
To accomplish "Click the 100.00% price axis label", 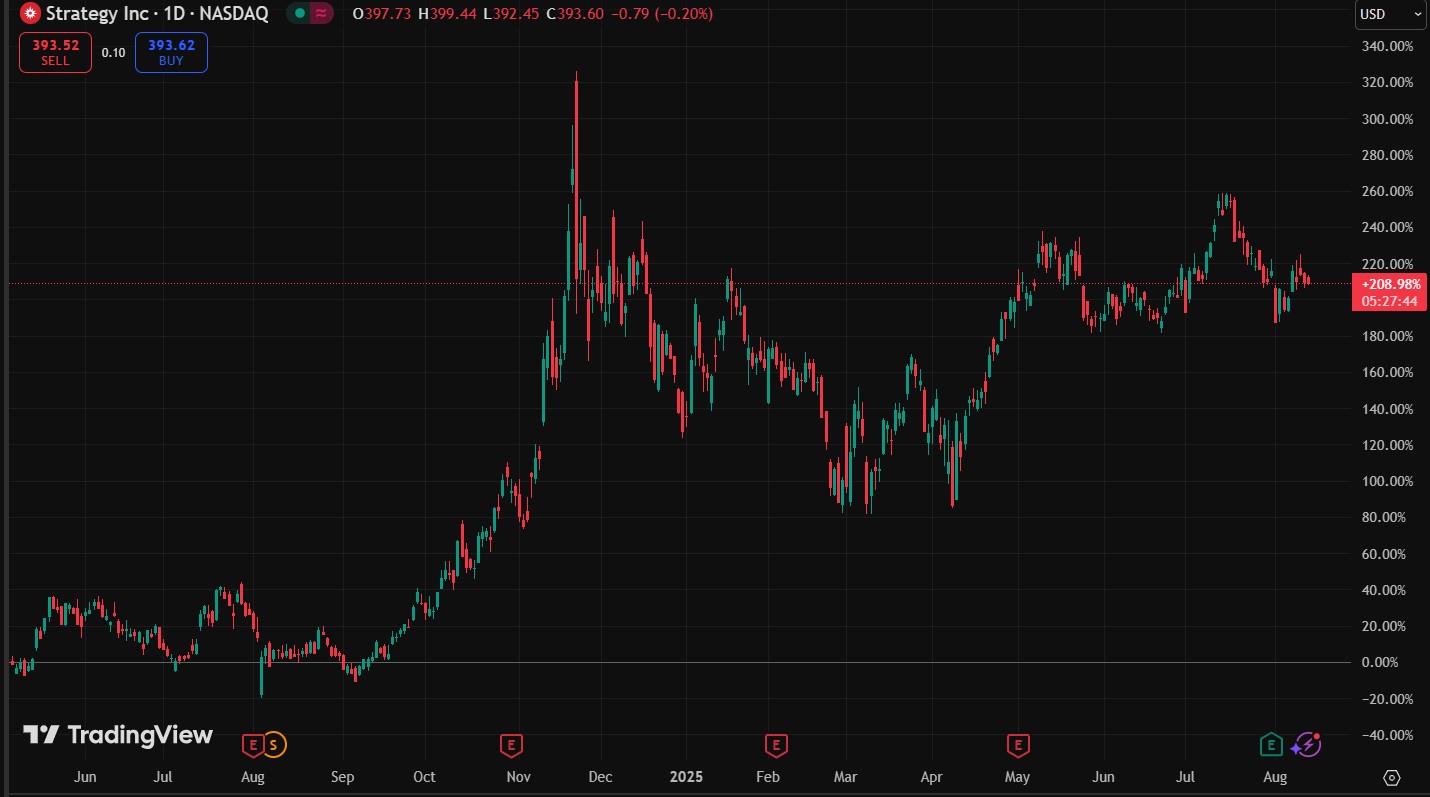I will coord(1385,481).
